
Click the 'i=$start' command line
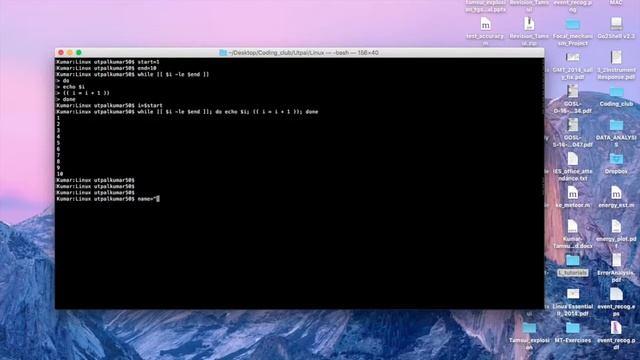click(x=109, y=105)
